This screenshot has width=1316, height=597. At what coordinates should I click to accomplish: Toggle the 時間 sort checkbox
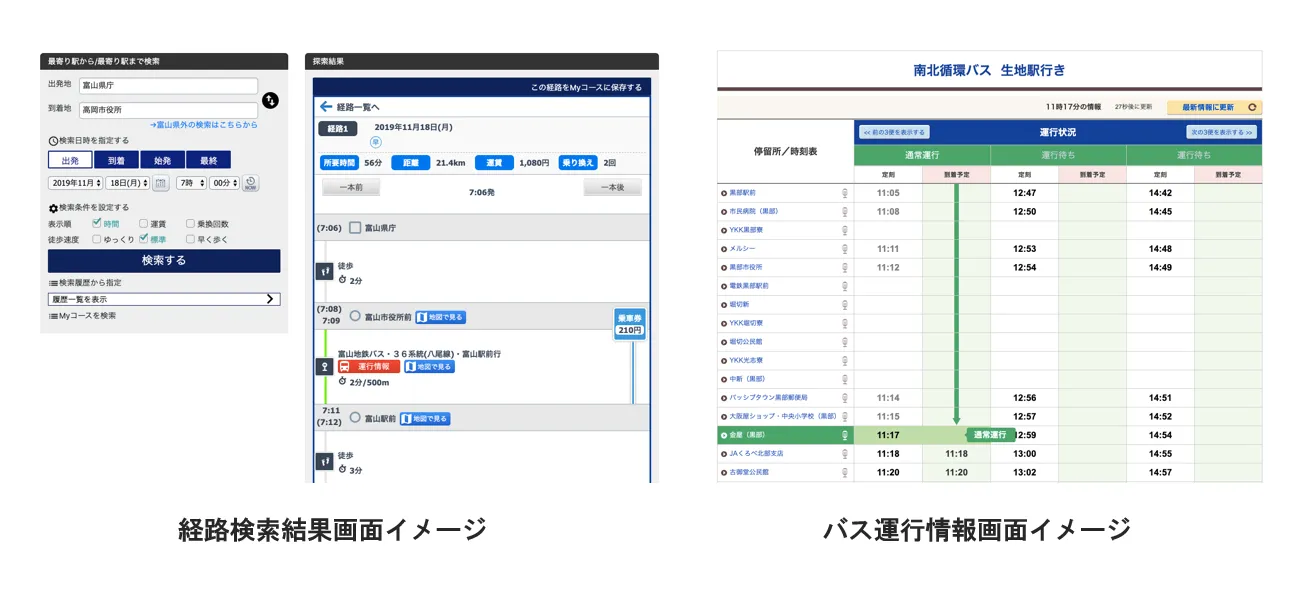(x=97, y=224)
